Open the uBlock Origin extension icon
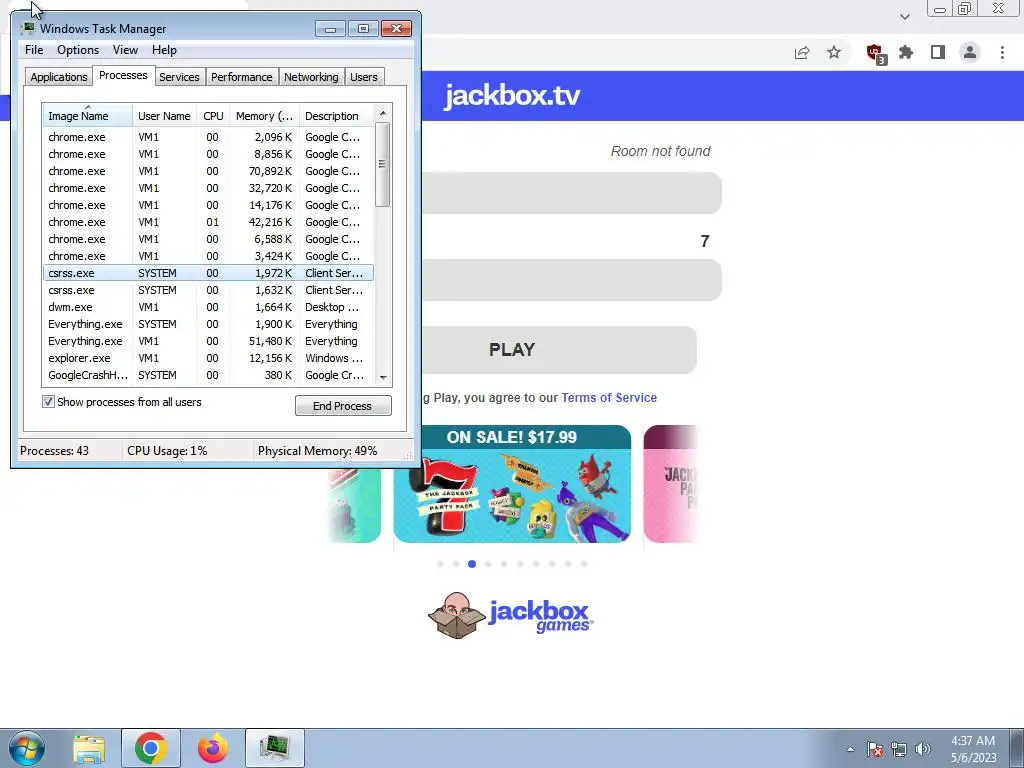Viewport: 1024px width, 768px height. 876,54
